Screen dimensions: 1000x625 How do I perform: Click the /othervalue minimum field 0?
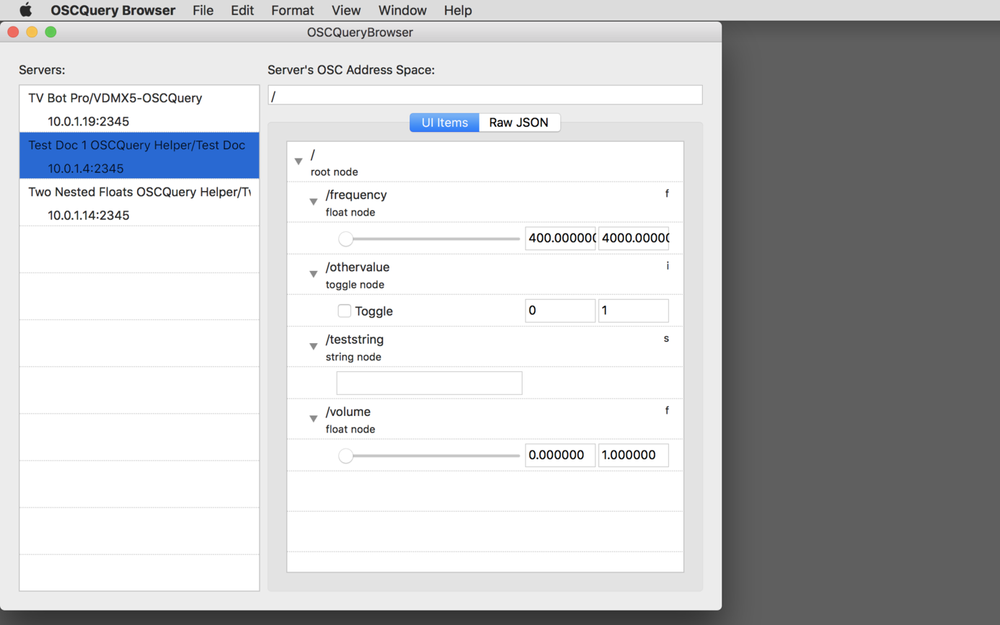[560, 311]
